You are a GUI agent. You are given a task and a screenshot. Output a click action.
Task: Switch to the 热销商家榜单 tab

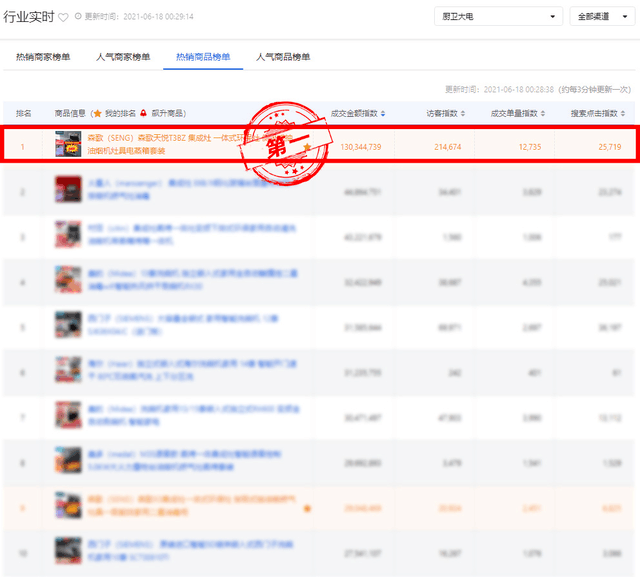coord(43,57)
